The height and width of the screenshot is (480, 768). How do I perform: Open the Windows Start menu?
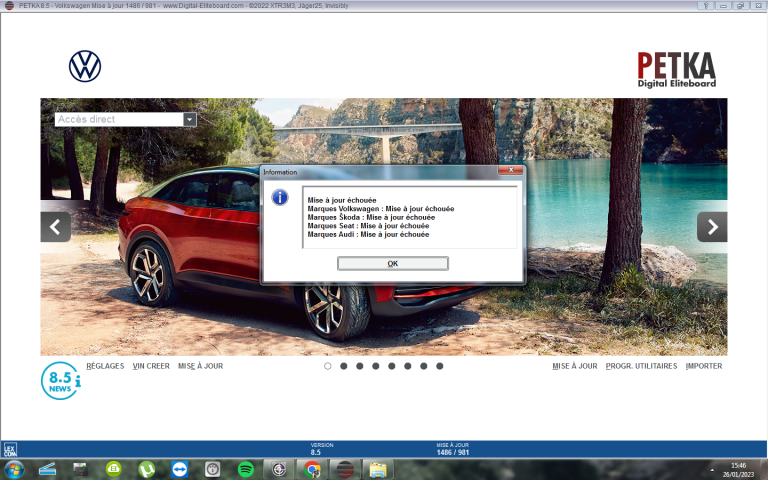(14, 469)
